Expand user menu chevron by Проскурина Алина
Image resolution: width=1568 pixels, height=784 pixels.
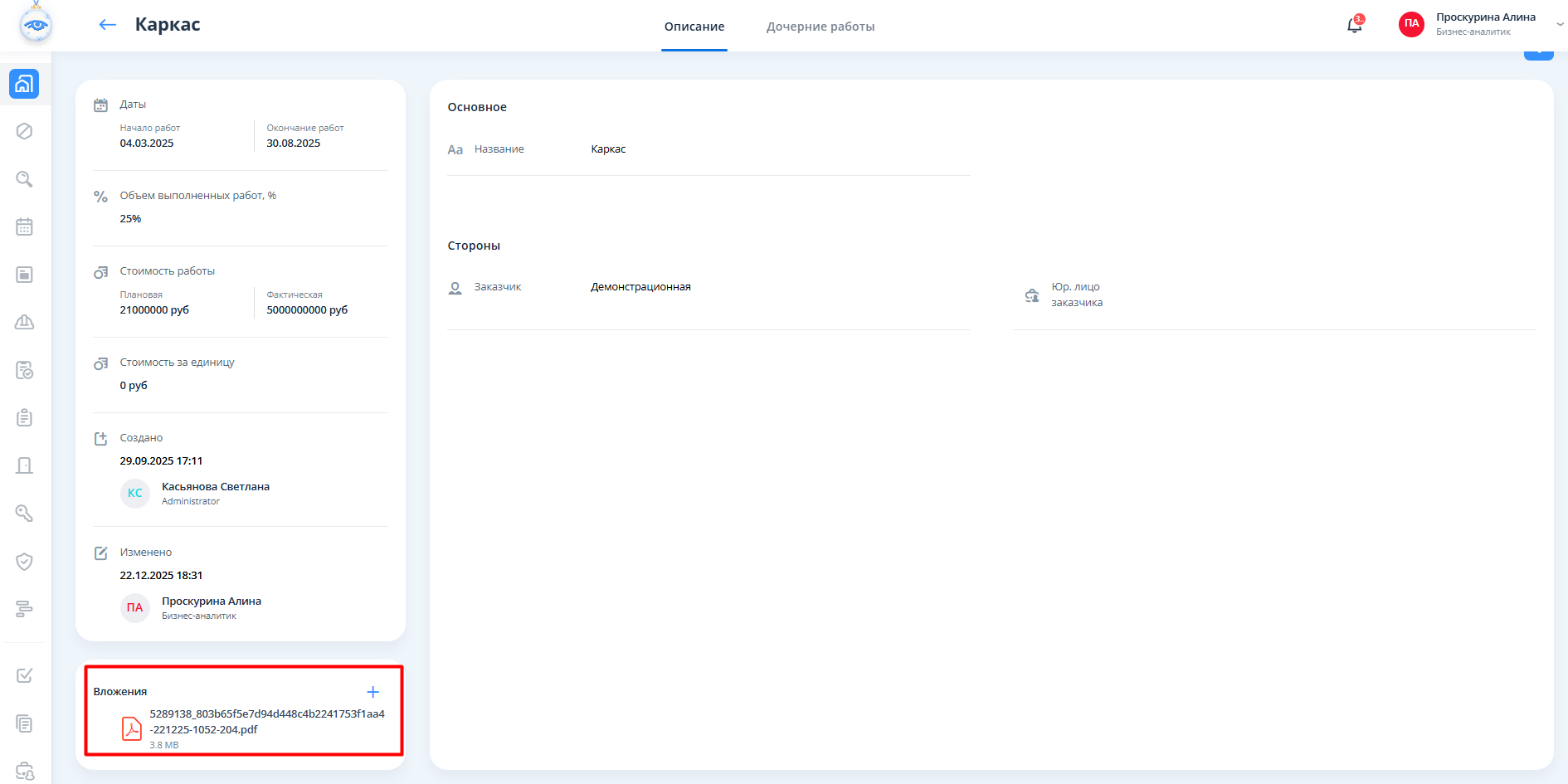[x=1559, y=25]
